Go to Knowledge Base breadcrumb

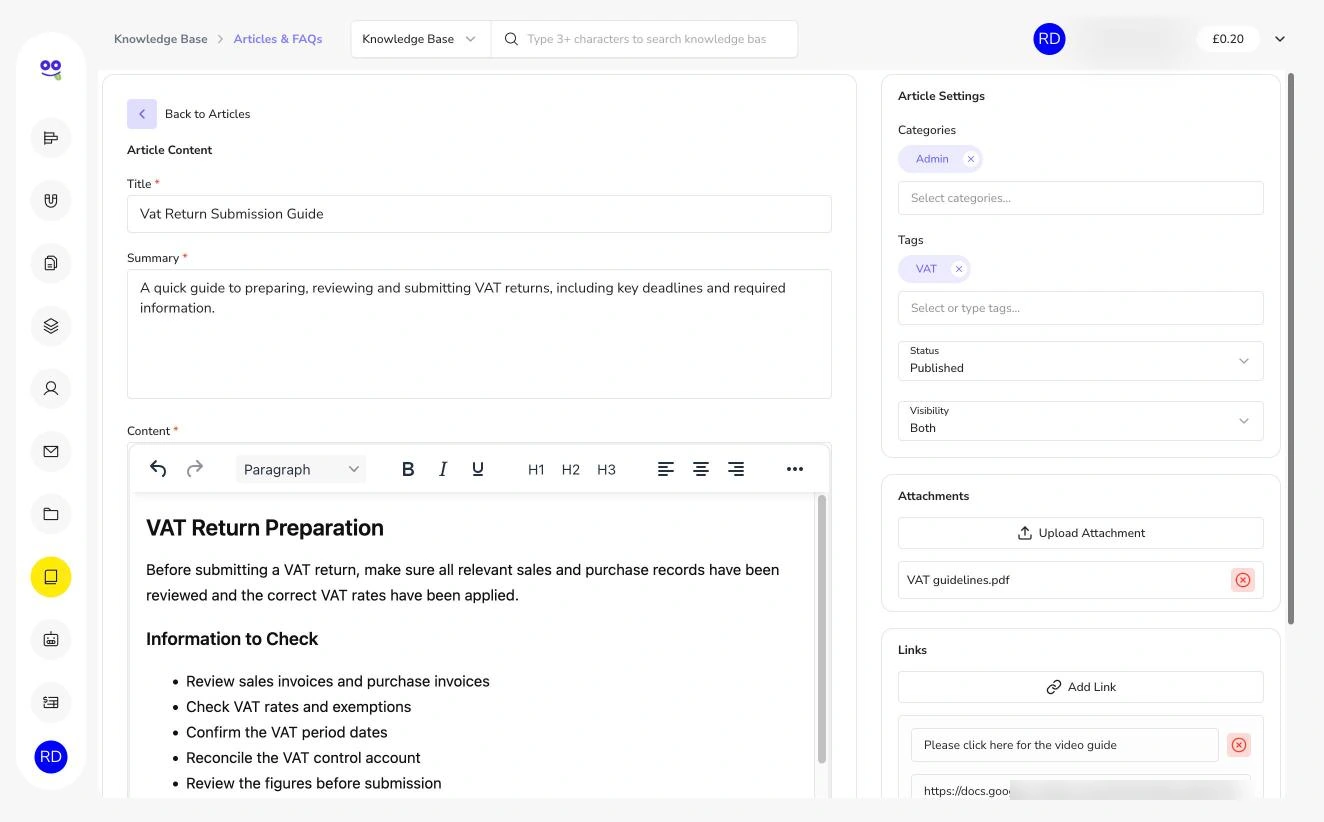pos(161,39)
